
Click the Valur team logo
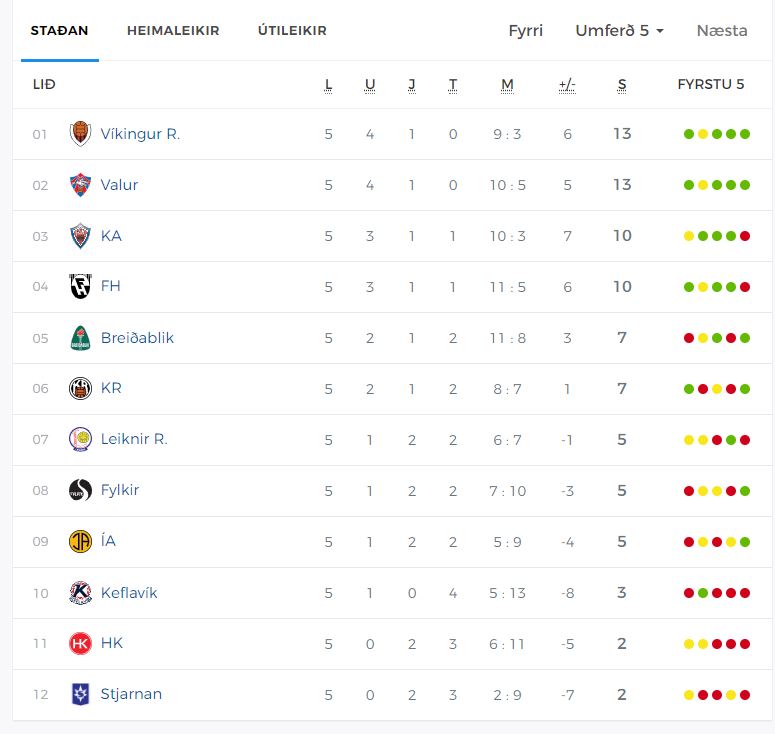[x=80, y=185]
